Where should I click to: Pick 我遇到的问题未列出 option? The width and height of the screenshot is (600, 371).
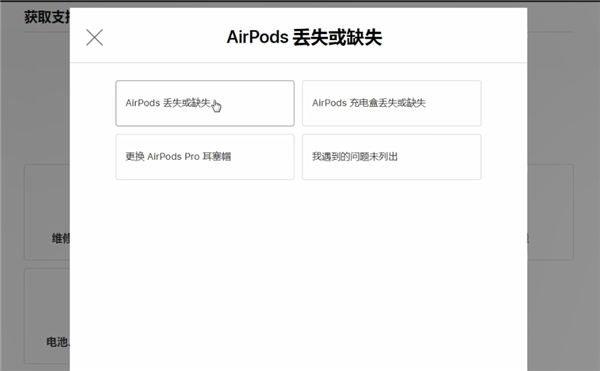tap(391, 157)
